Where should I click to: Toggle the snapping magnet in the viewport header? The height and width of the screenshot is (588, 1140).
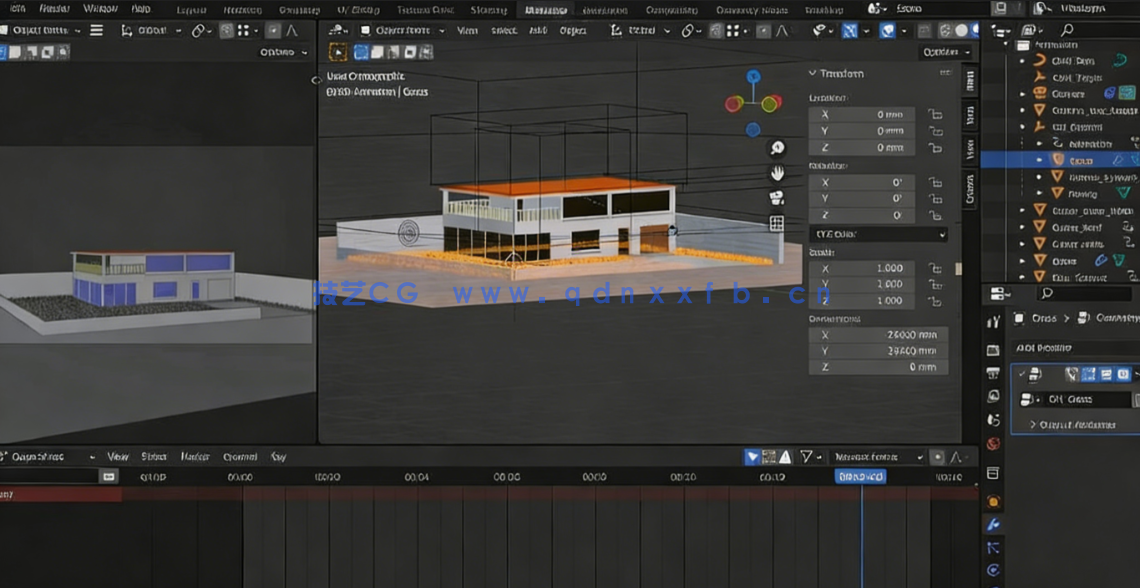tap(713, 30)
